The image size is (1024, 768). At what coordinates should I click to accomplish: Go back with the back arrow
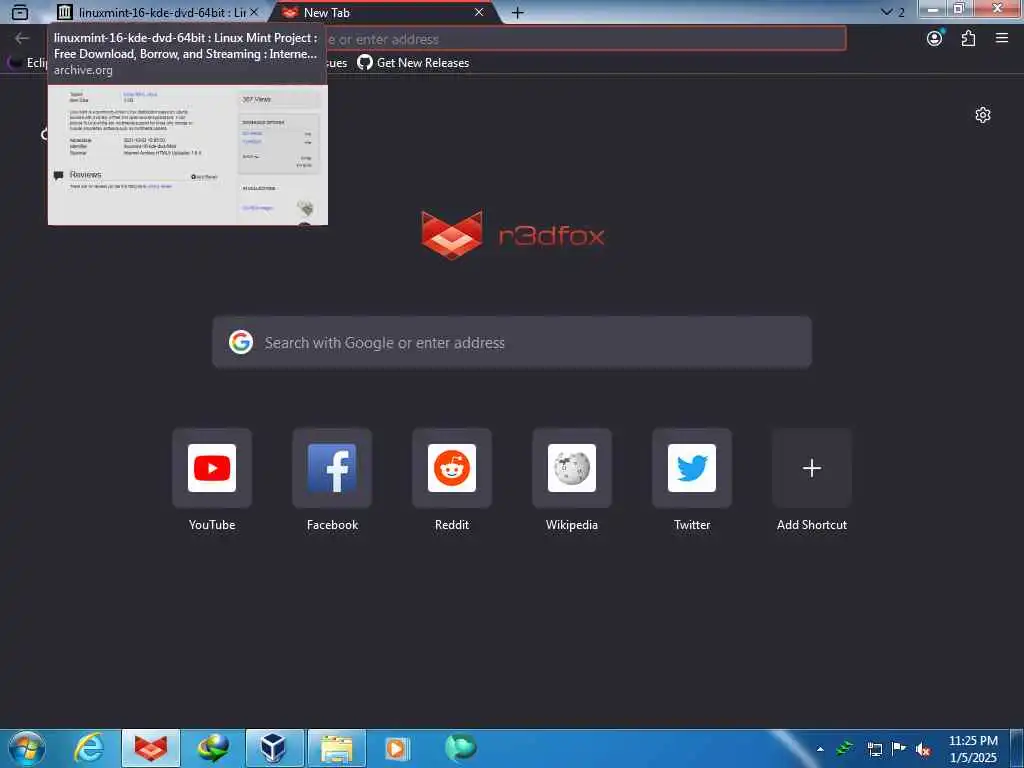pos(22,39)
